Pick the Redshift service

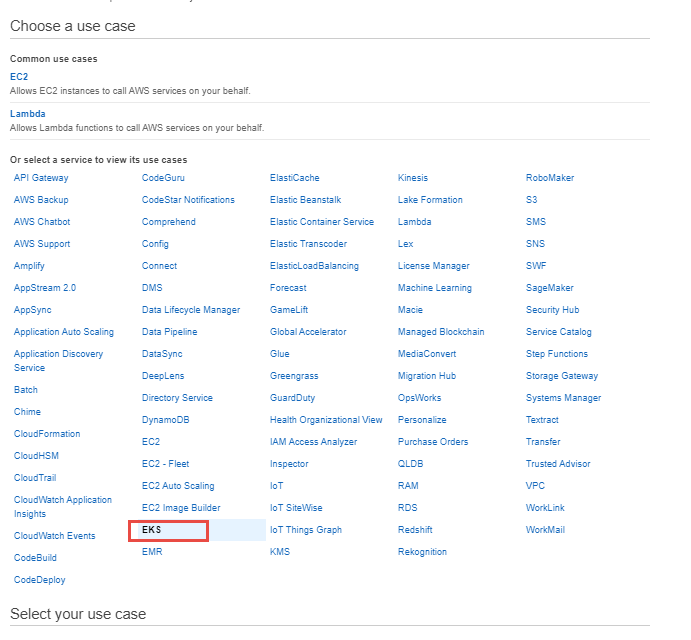pyautogui.click(x=415, y=530)
